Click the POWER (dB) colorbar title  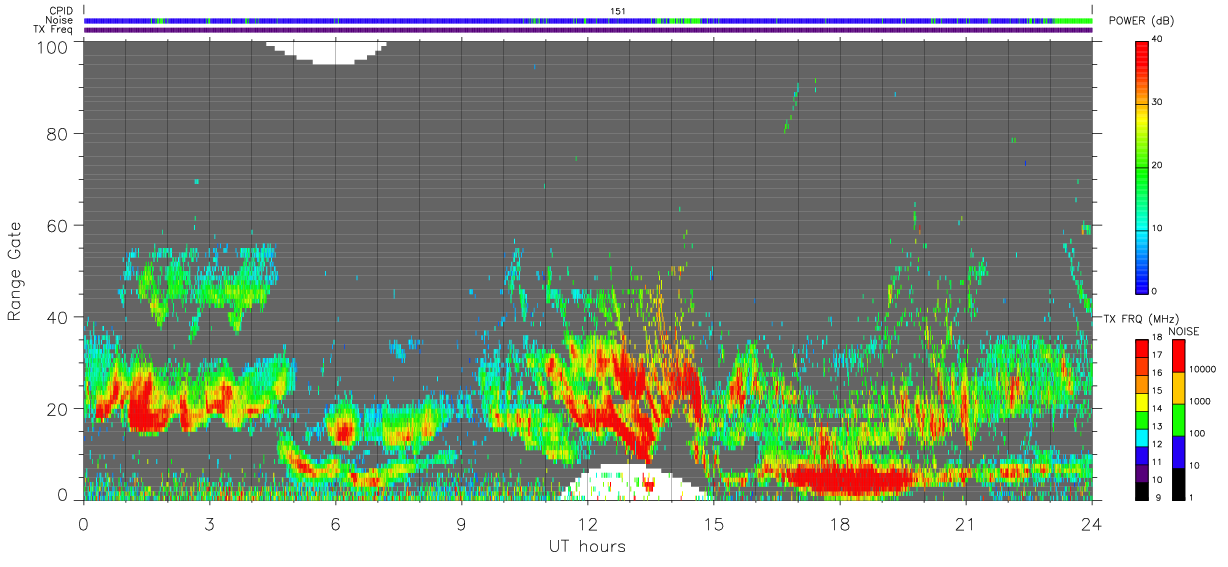pos(1139,22)
